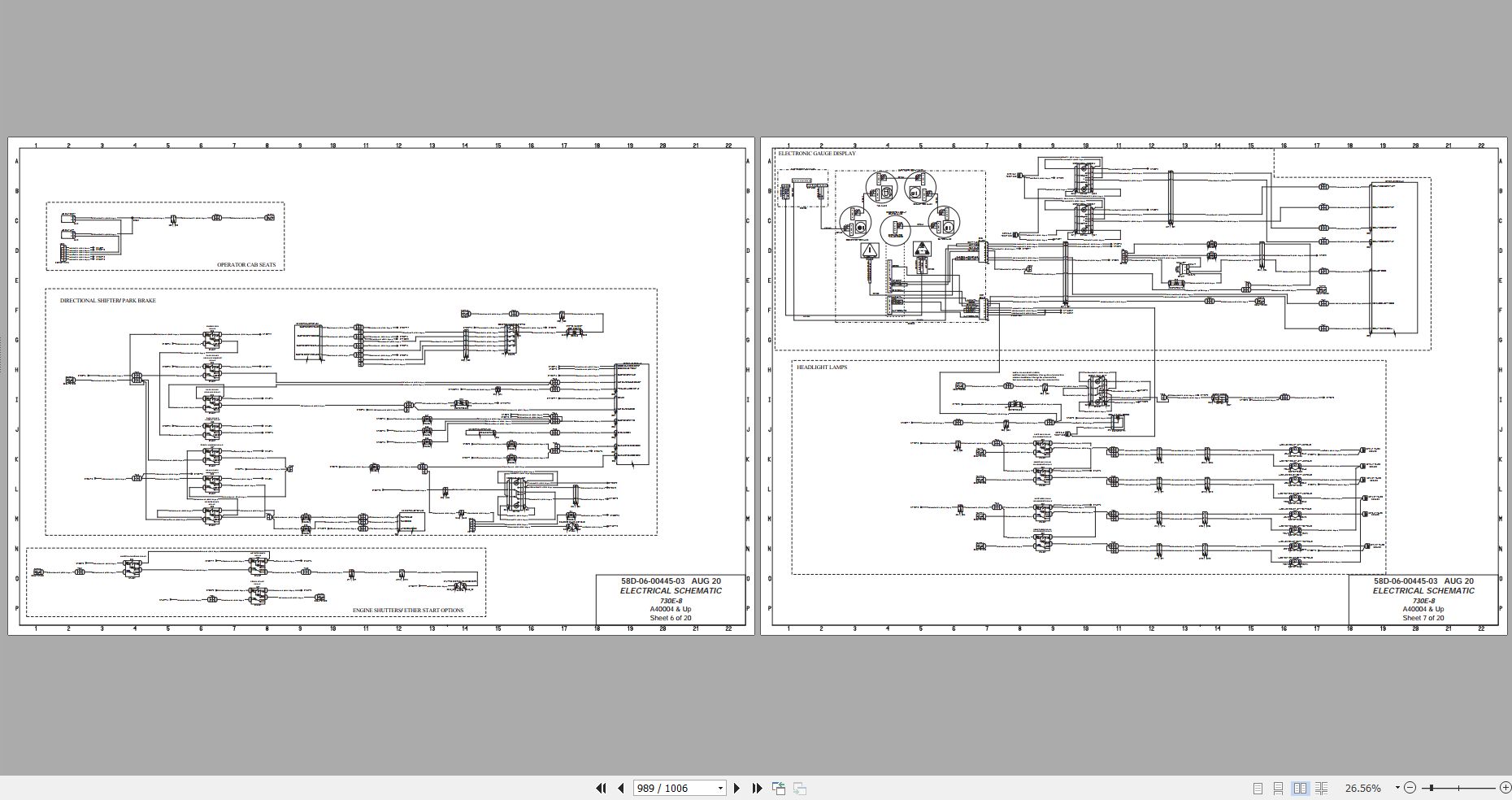This screenshot has height=800, width=1512.
Task: Click the ENGINE SHUTTERS/ ETHER START OPTIONS label
Action: tap(408, 611)
